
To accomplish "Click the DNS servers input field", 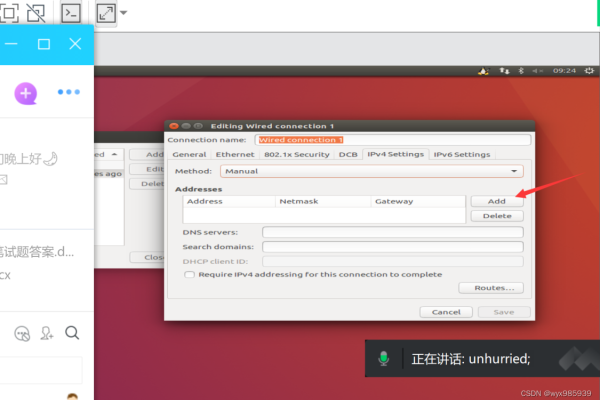I will click(x=392, y=232).
